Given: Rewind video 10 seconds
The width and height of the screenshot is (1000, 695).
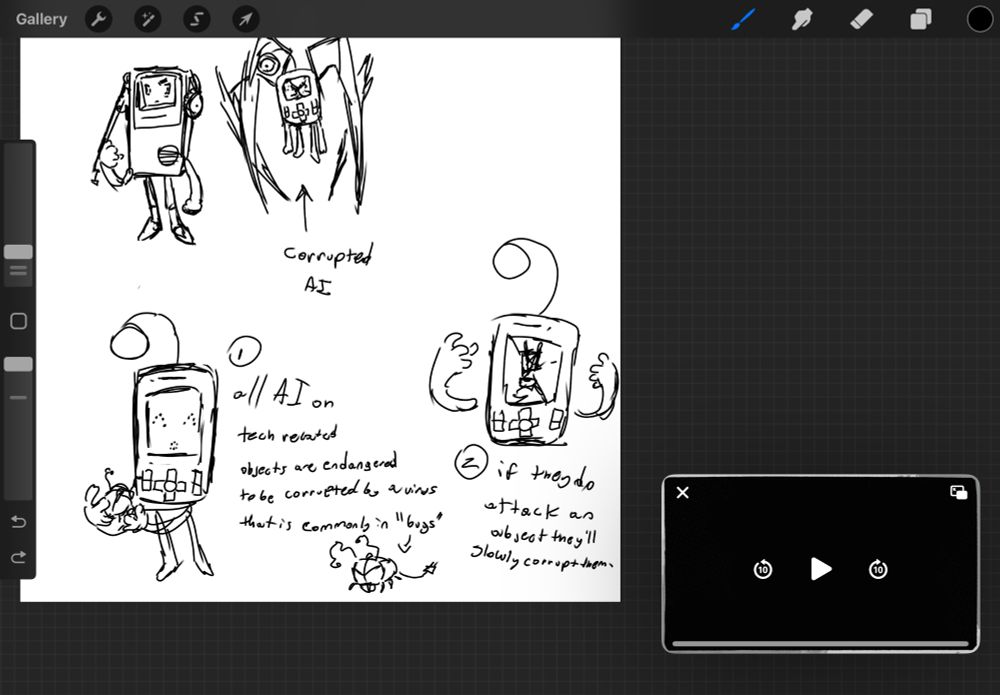Looking at the screenshot, I should 763,569.
